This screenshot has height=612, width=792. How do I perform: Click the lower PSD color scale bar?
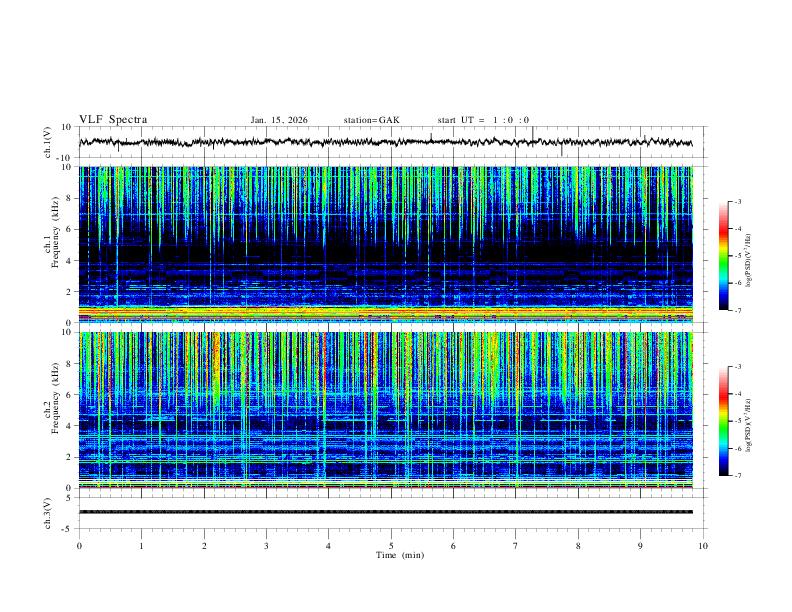724,421
